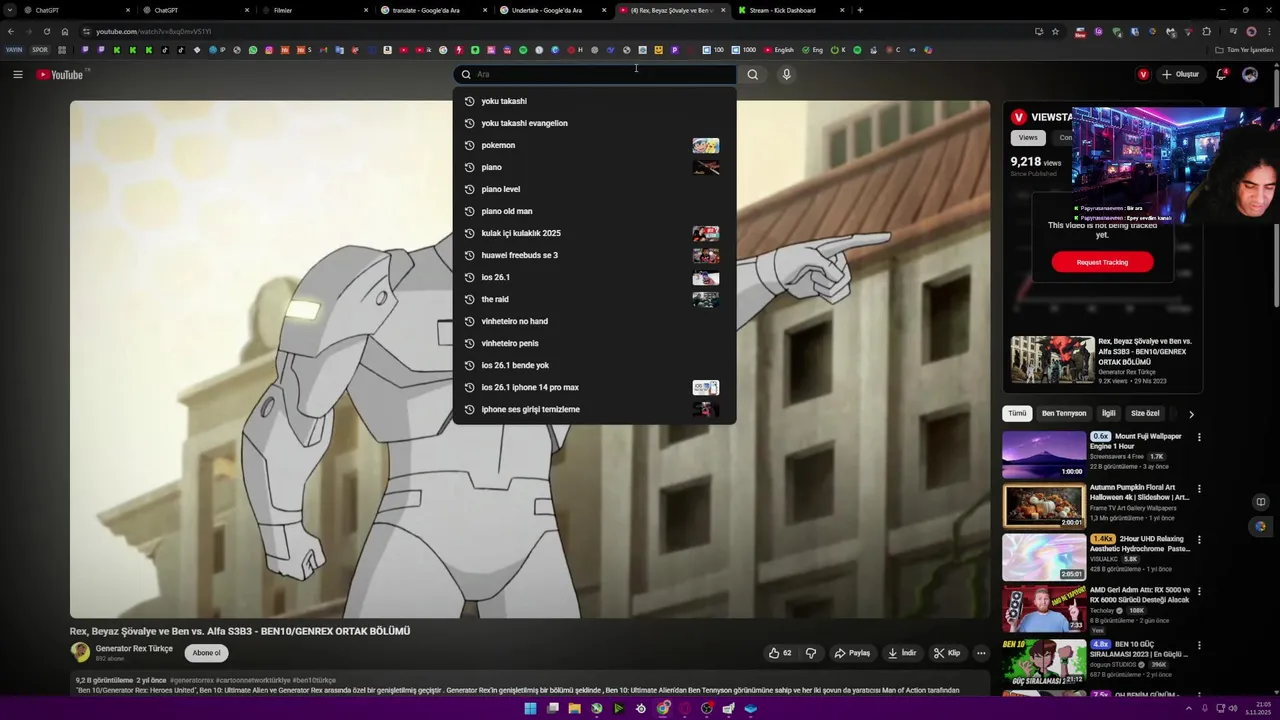Open YouTube notifications bell
The width and height of the screenshot is (1280, 720).
pyautogui.click(x=1221, y=74)
